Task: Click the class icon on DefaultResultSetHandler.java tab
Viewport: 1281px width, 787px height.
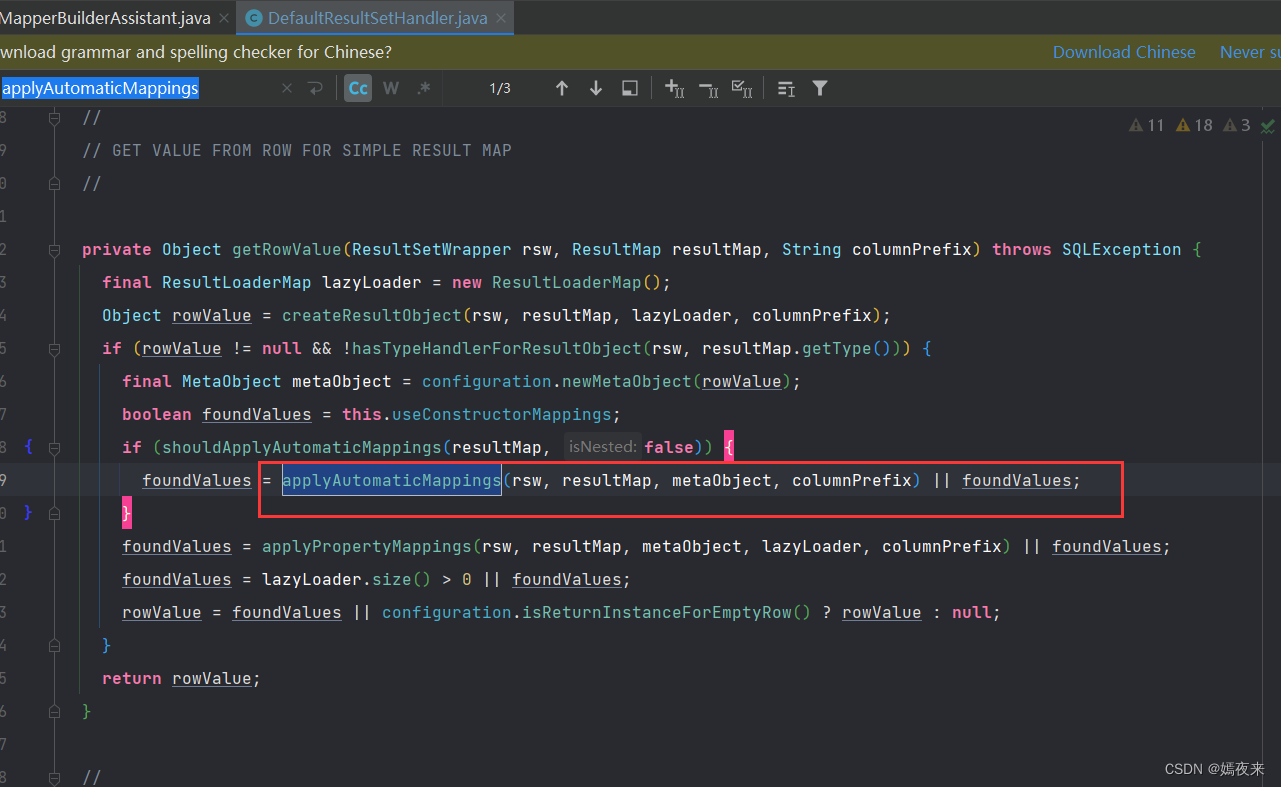Action: tap(254, 18)
